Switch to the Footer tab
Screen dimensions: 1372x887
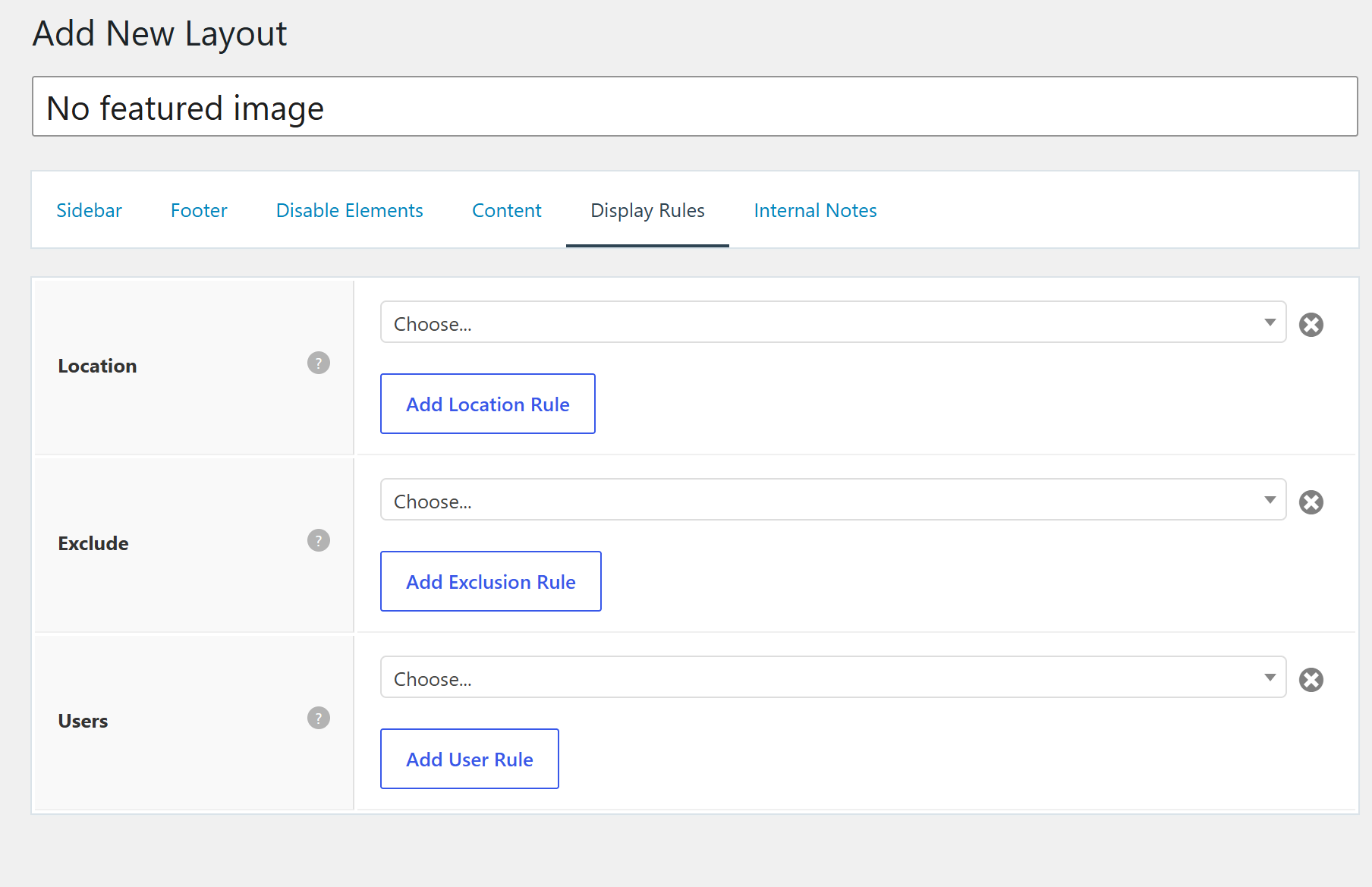pos(199,211)
